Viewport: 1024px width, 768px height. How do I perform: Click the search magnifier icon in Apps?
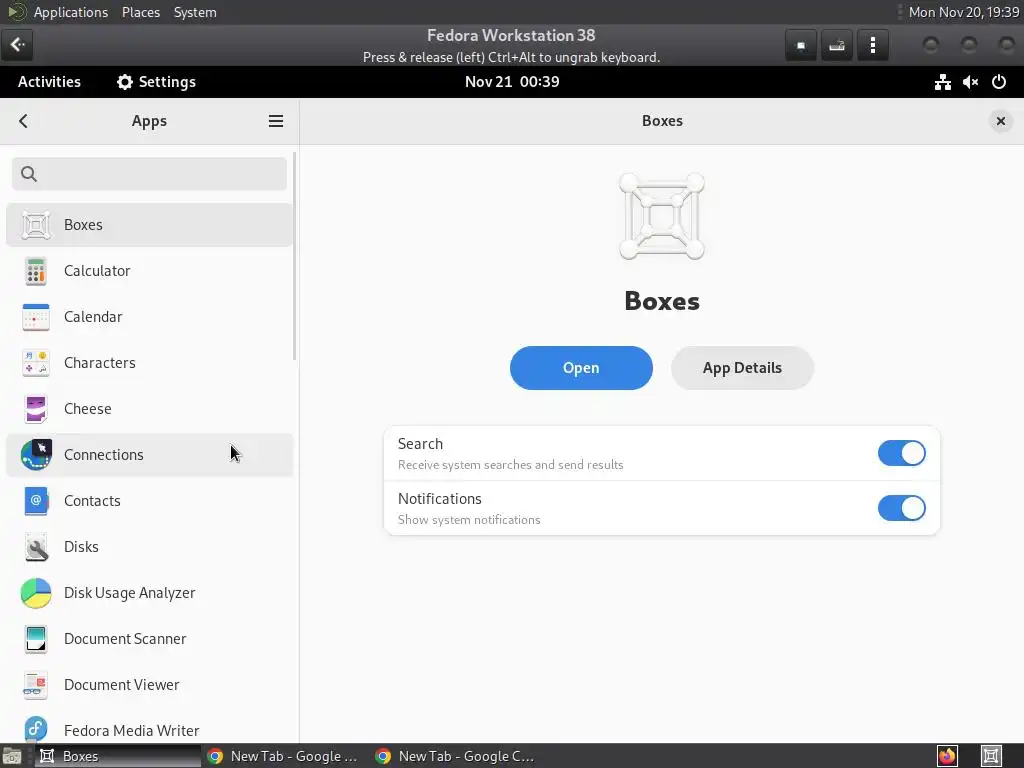pyautogui.click(x=29, y=174)
